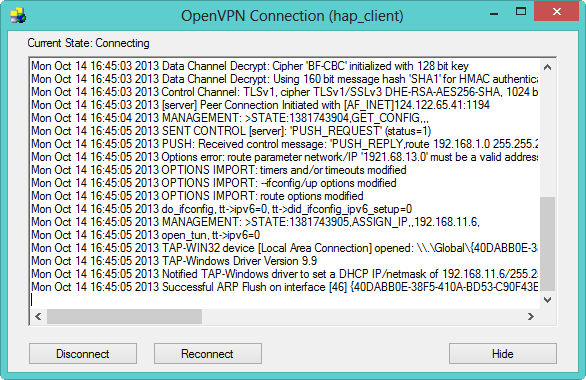
Task: Maximize the OpenVPN Connection window
Action: pyautogui.click(x=521, y=12)
